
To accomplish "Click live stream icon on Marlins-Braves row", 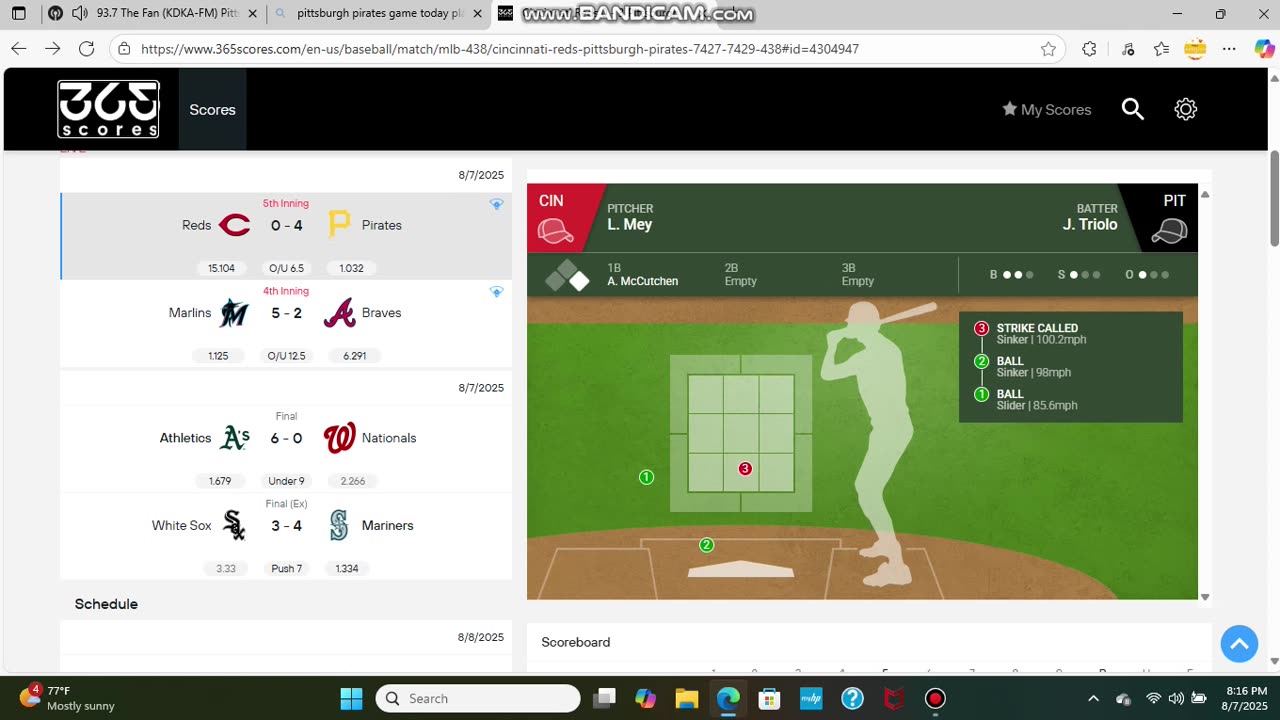I will [x=496, y=292].
